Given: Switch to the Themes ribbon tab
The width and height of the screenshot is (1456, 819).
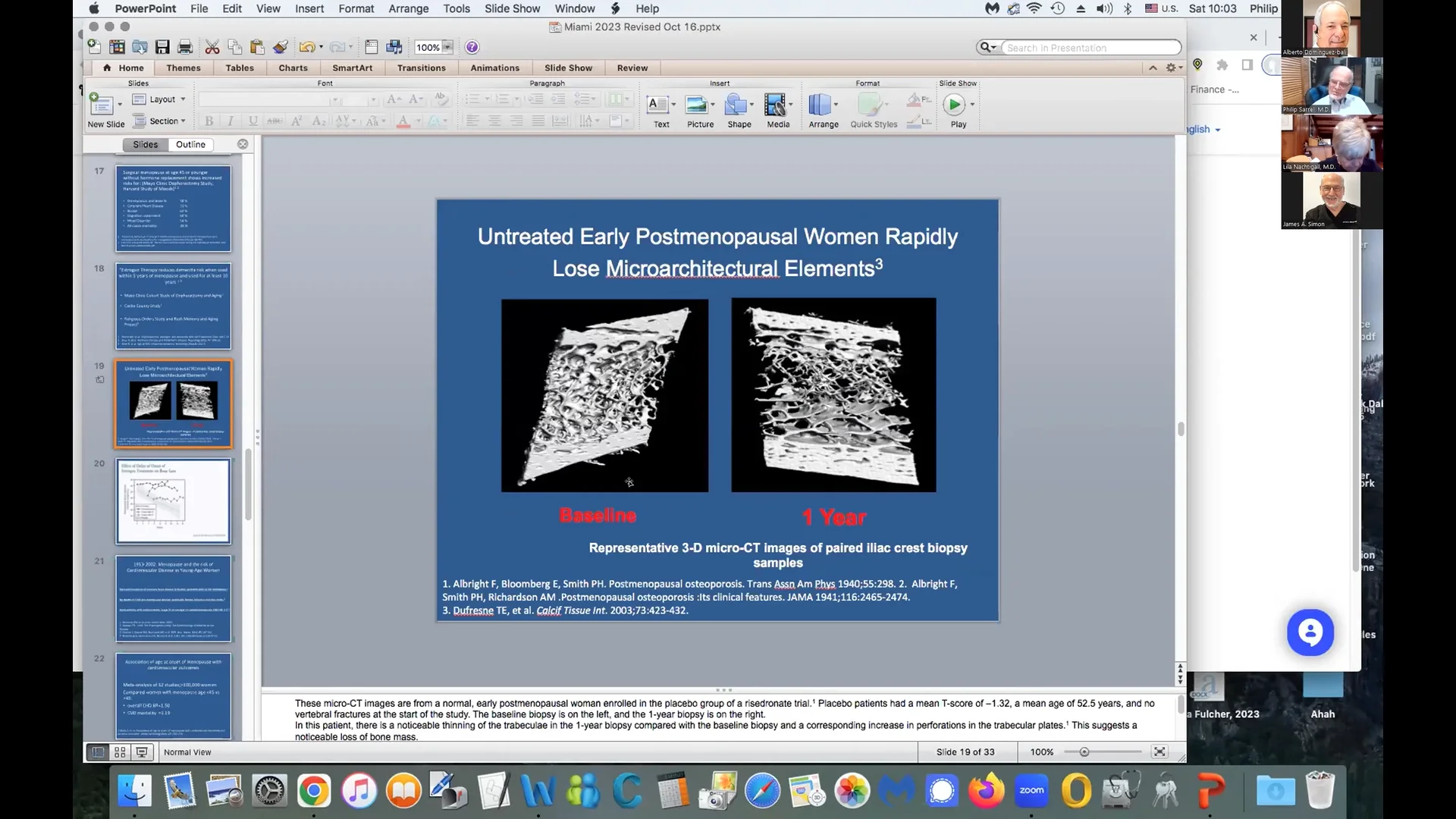Looking at the screenshot, I should [x=184, y=67].
